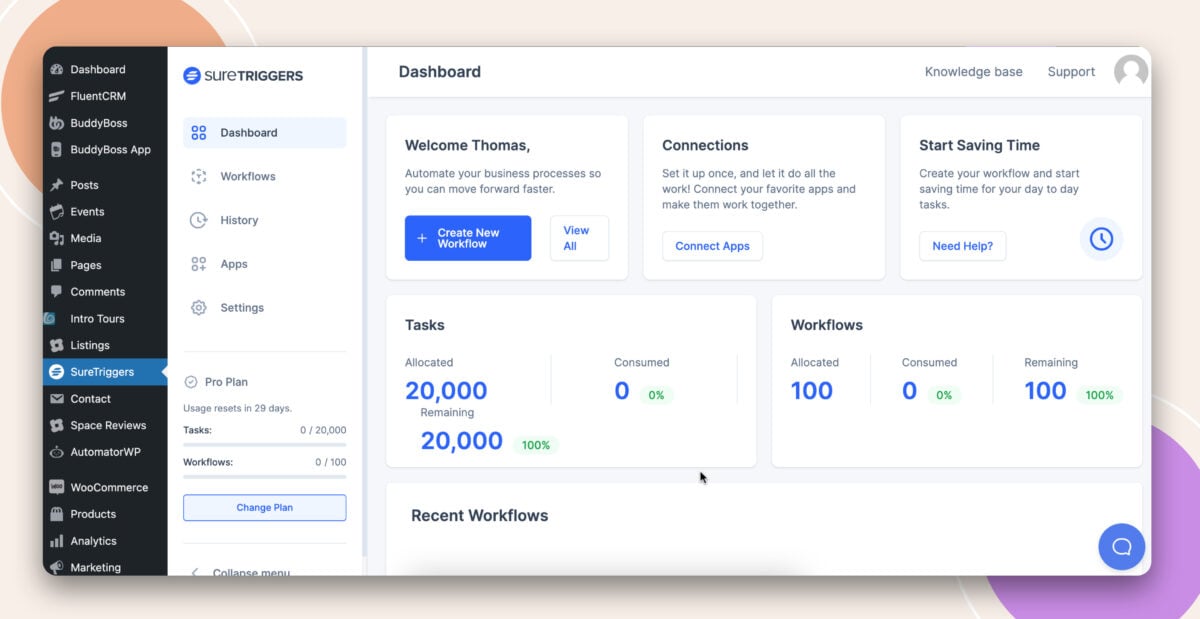Select Dashboard in SureTriggers sidebar
This screenshot has width=1200, height=619.
264,133
